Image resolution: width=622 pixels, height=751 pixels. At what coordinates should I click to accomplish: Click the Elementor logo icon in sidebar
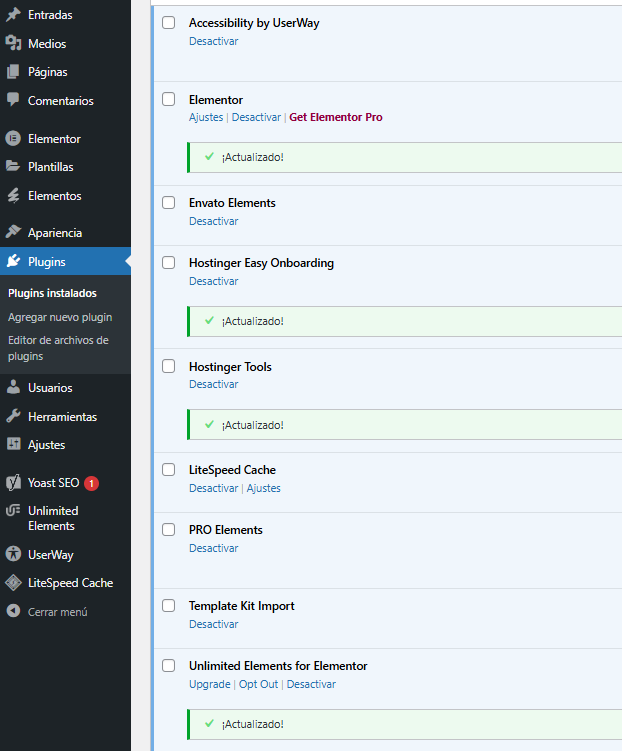click(x=13, y=138)
